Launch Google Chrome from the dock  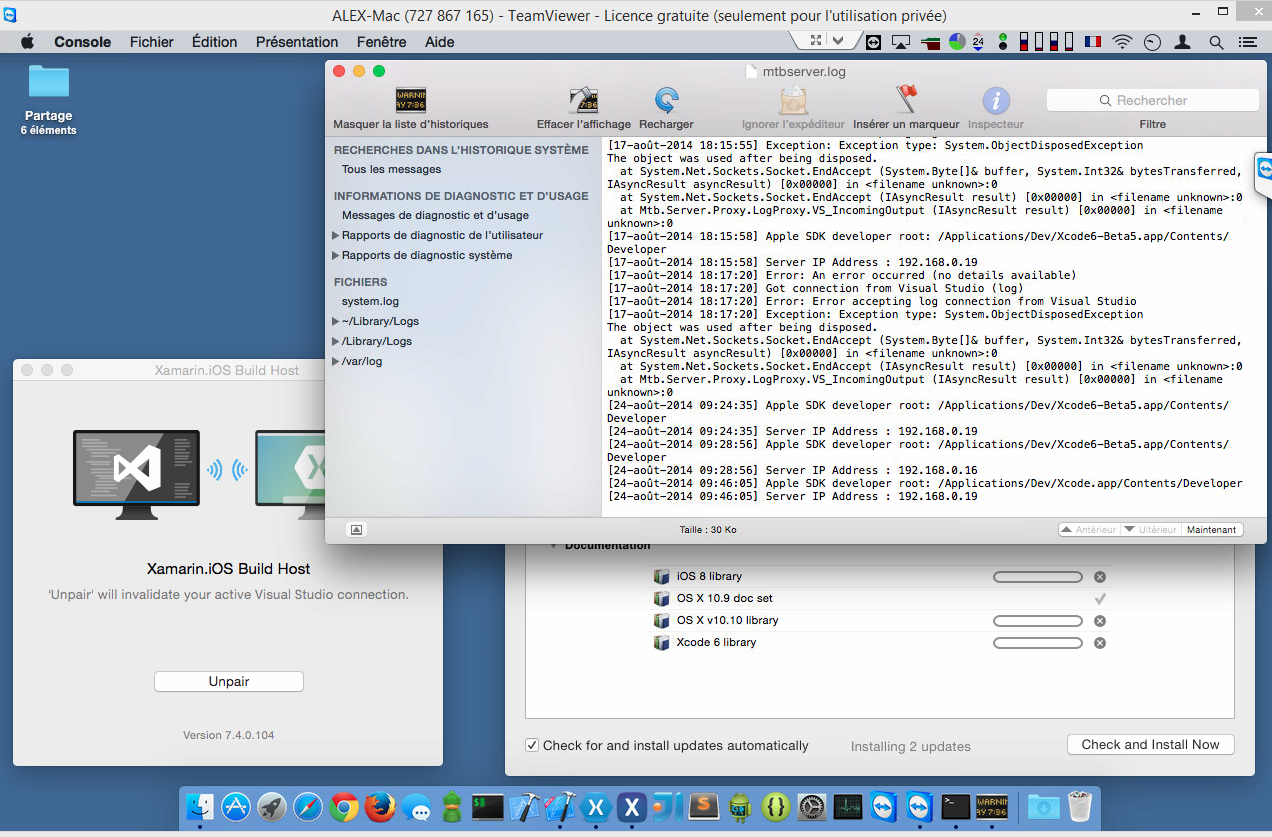click(x=344, y=806)
